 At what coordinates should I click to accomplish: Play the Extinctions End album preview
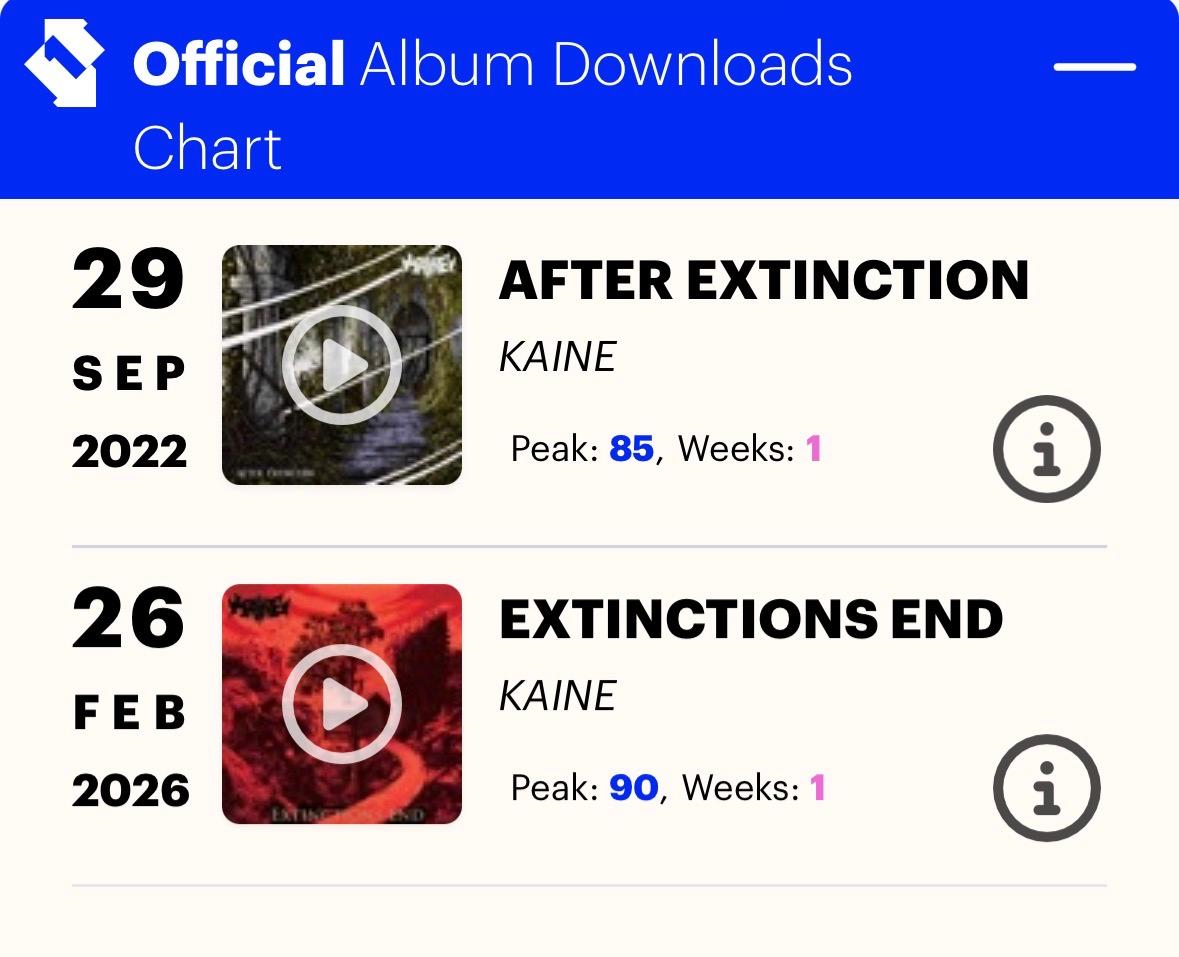point(342,704)
